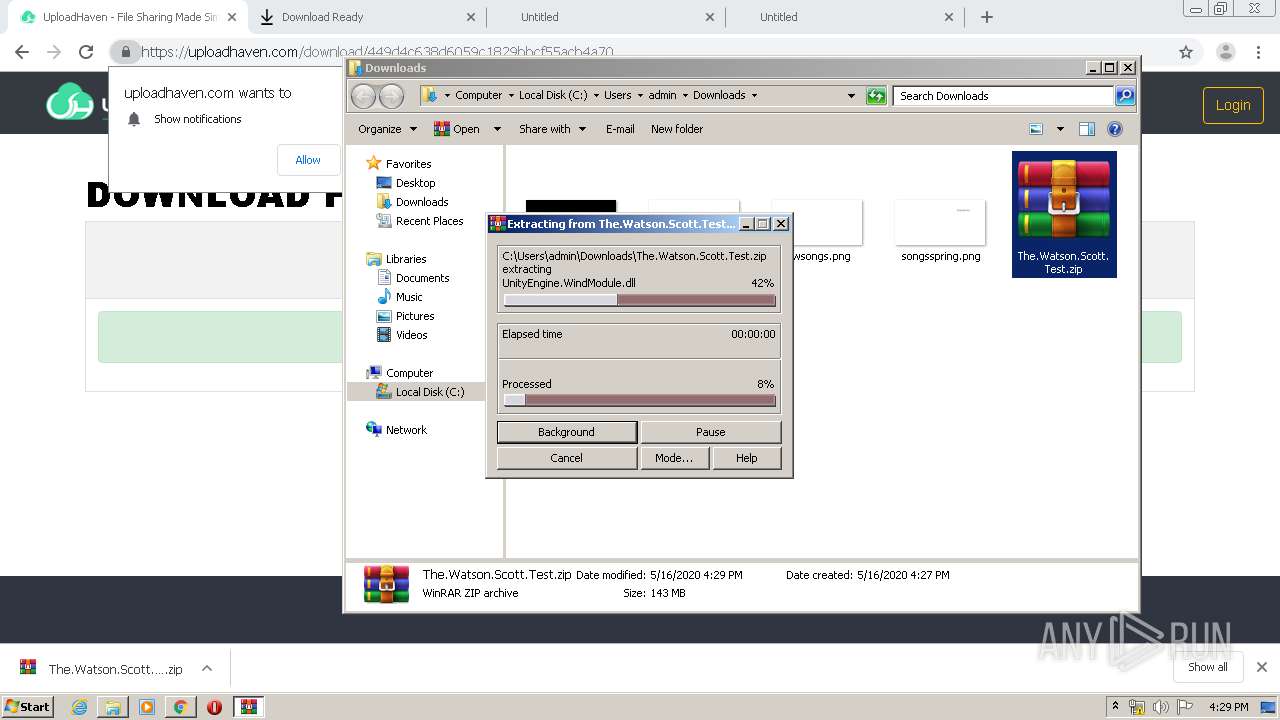Viewport: 1280px width, 720px height.
Task: Expand the Downloads breadcrumb arrow
Action: click(x=754, y=95)
